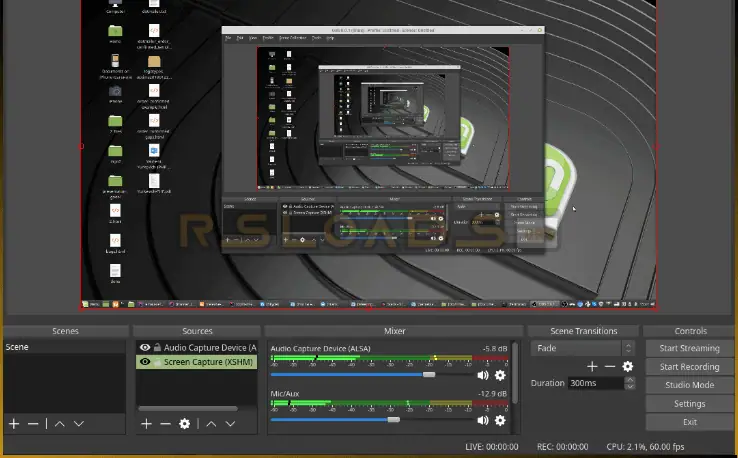Hide the Audio Capture Device source eye

(145, 347)
